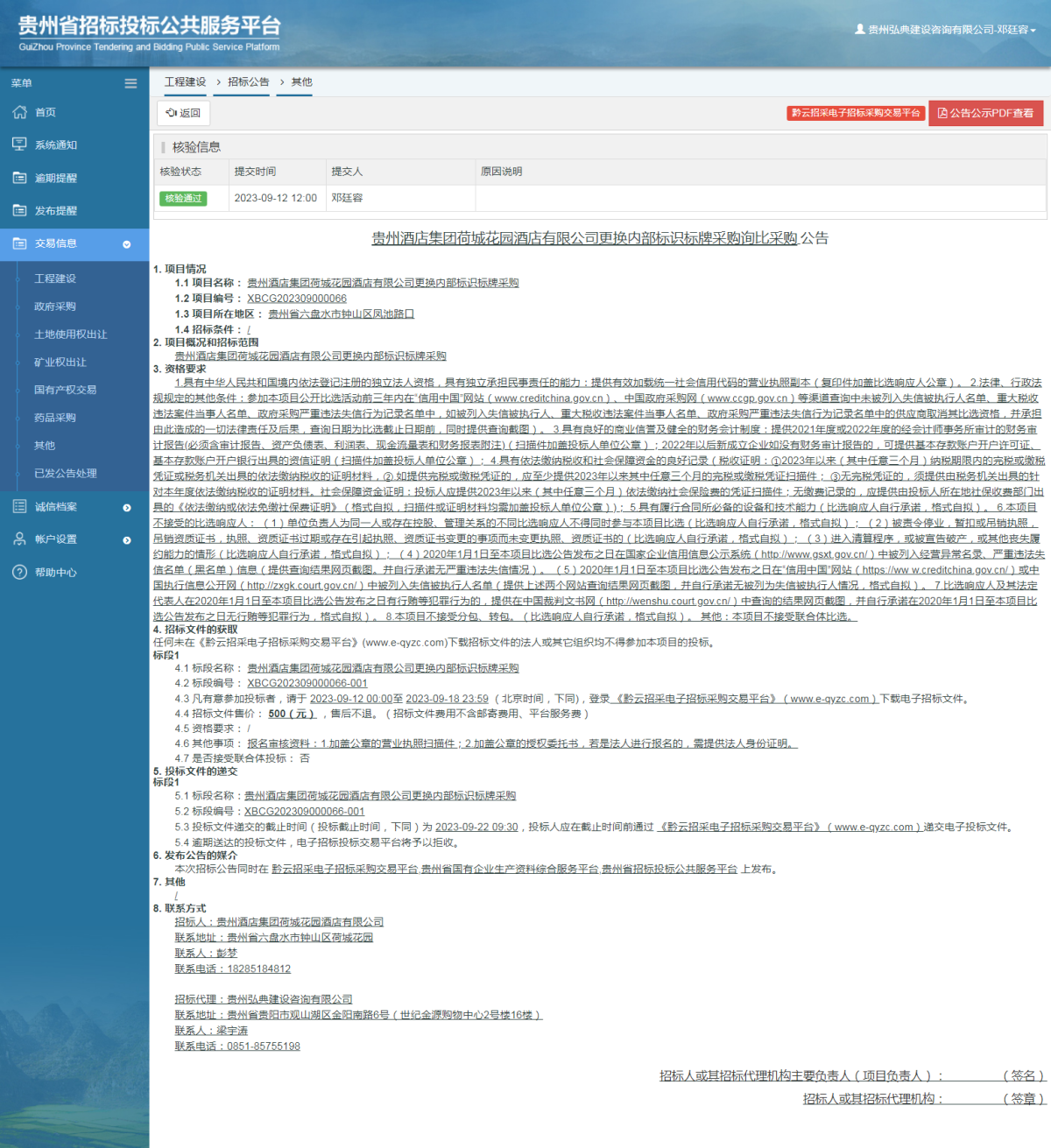This screenshot has width=1051, height=1148.
Task: Click the icon beside 诚信档案
Action: point(19,506)
